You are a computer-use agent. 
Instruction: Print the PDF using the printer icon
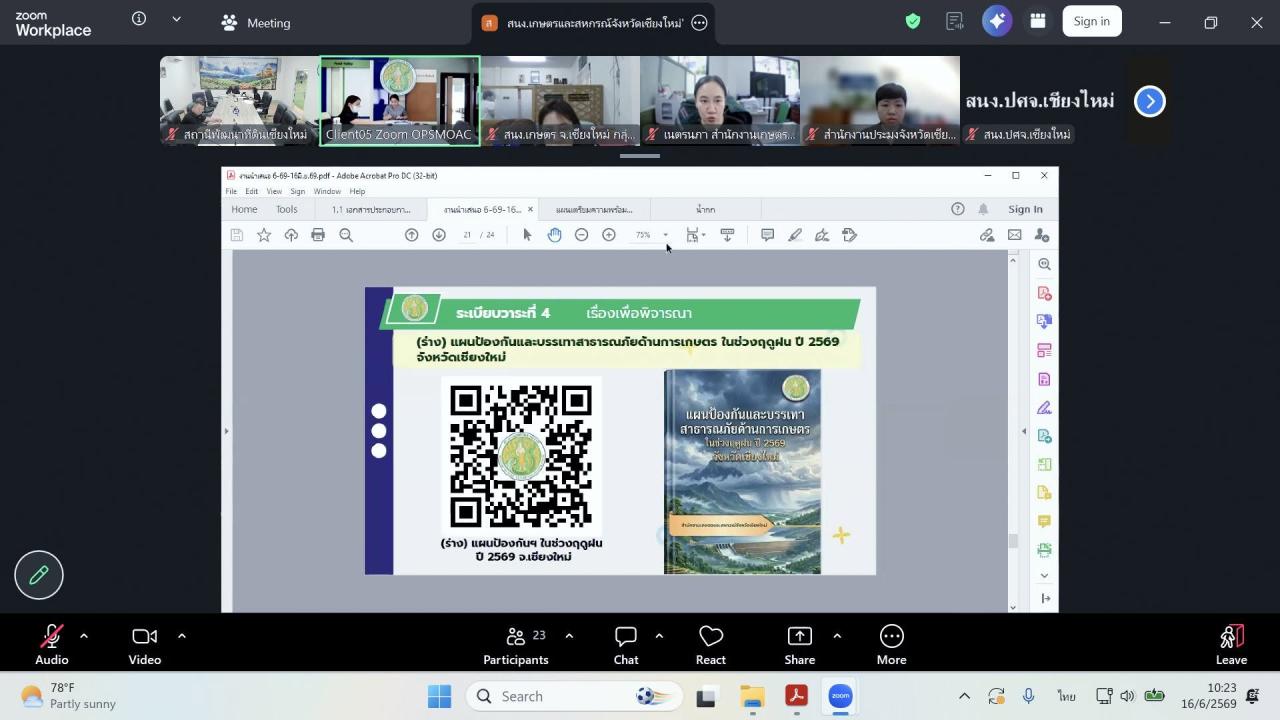318,235
